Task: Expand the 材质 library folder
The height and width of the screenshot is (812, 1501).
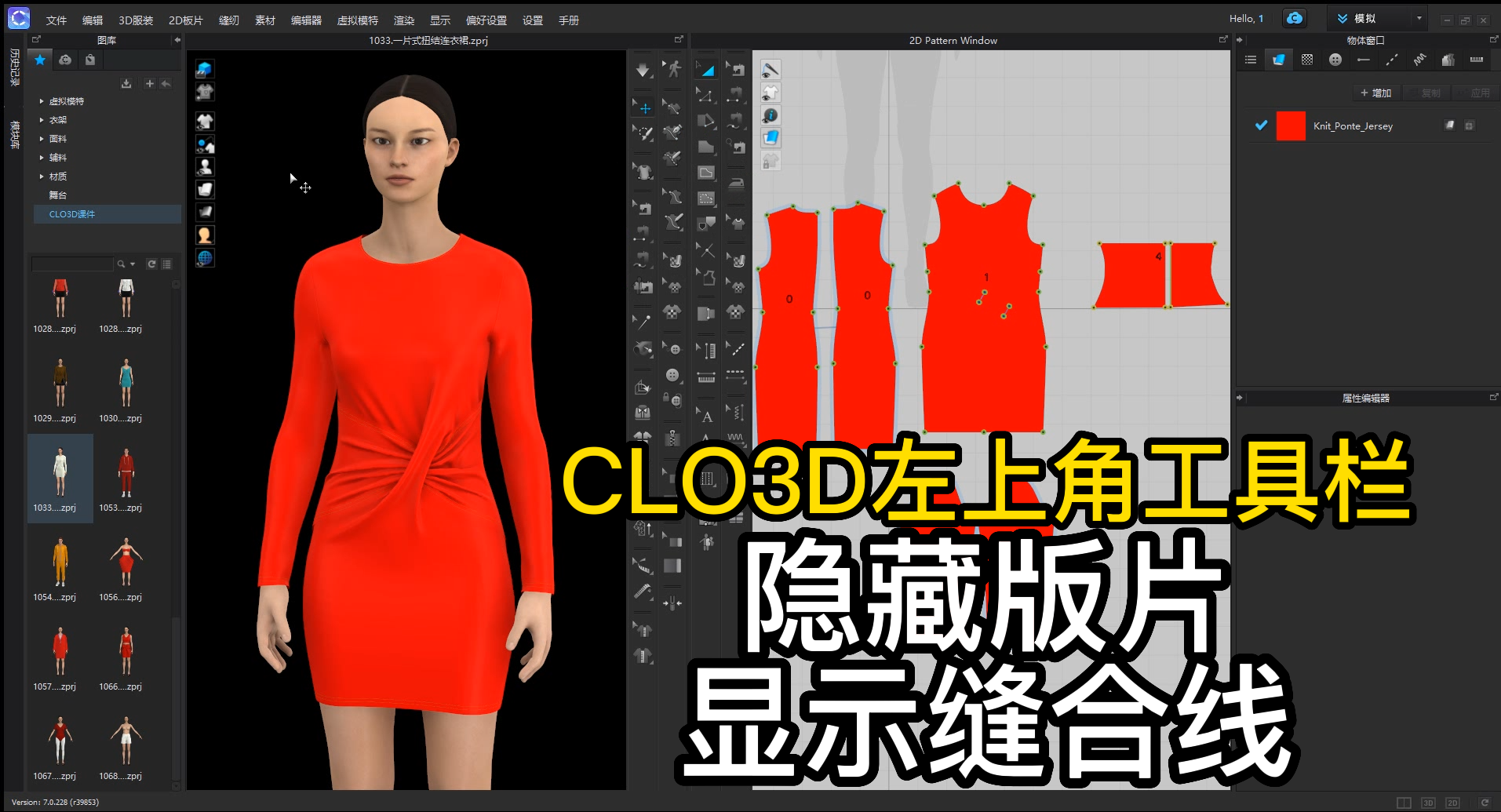Action: [x=42, y=177]
